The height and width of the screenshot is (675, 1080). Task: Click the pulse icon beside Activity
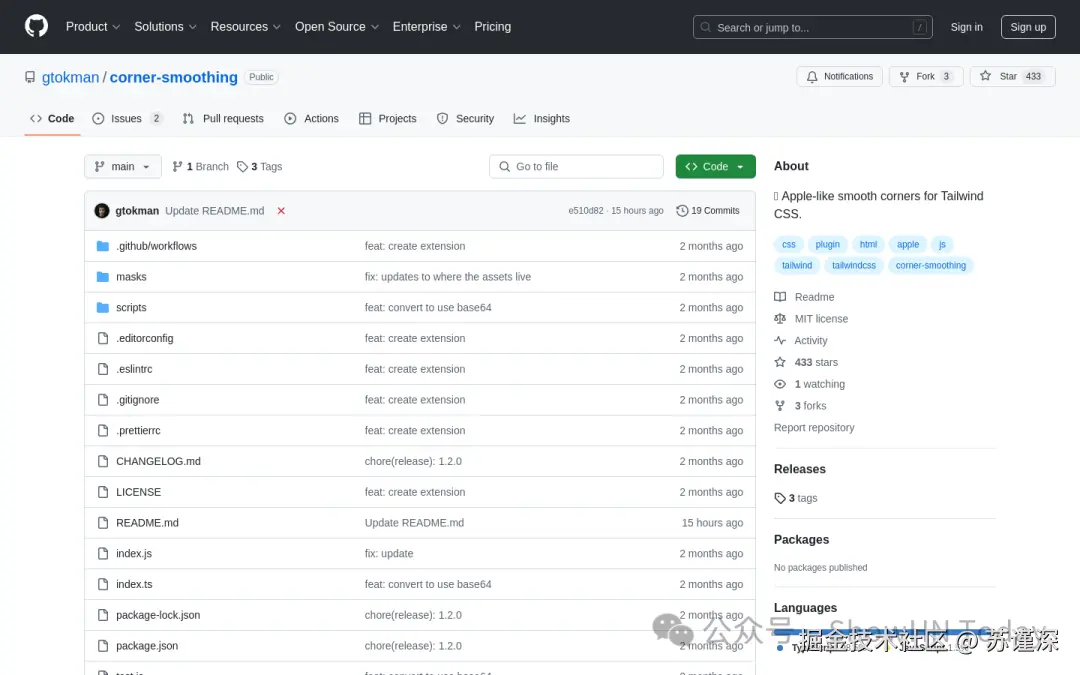(x=780, y=340)
